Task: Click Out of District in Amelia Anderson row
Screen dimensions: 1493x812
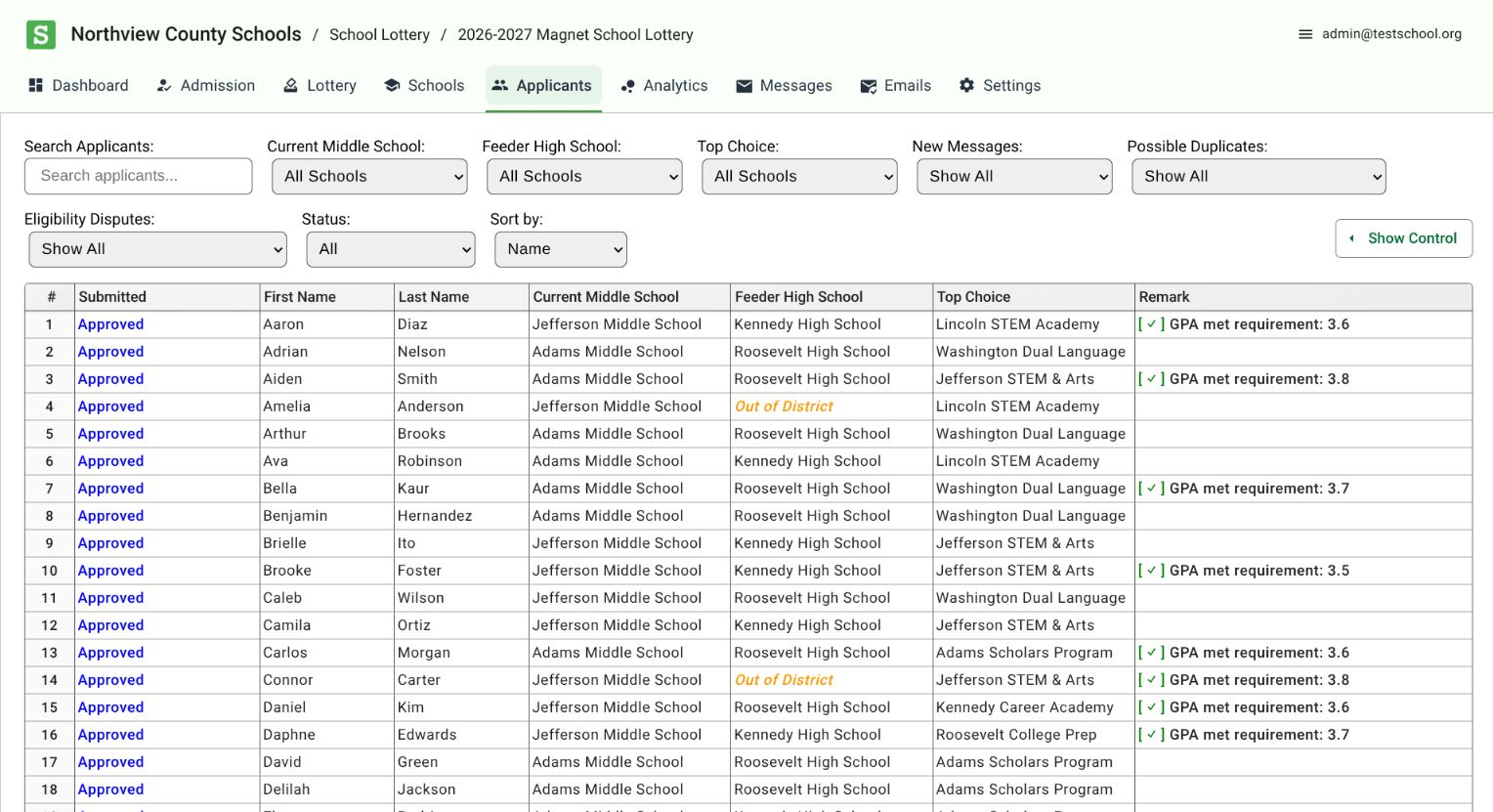Action: pos(784,406)
